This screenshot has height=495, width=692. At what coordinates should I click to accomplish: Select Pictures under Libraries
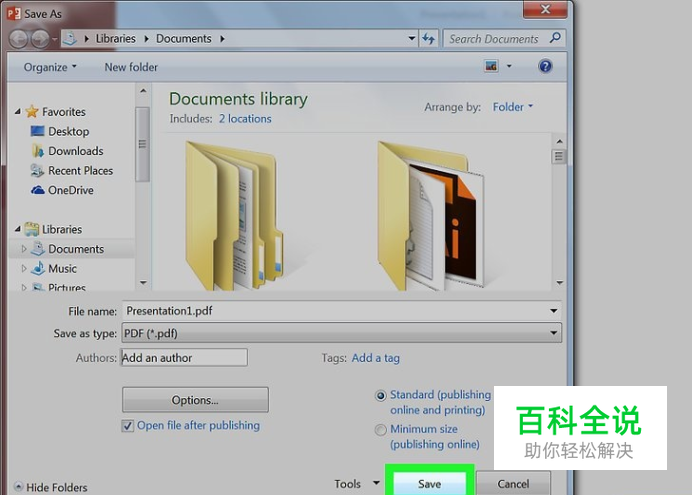67,287
